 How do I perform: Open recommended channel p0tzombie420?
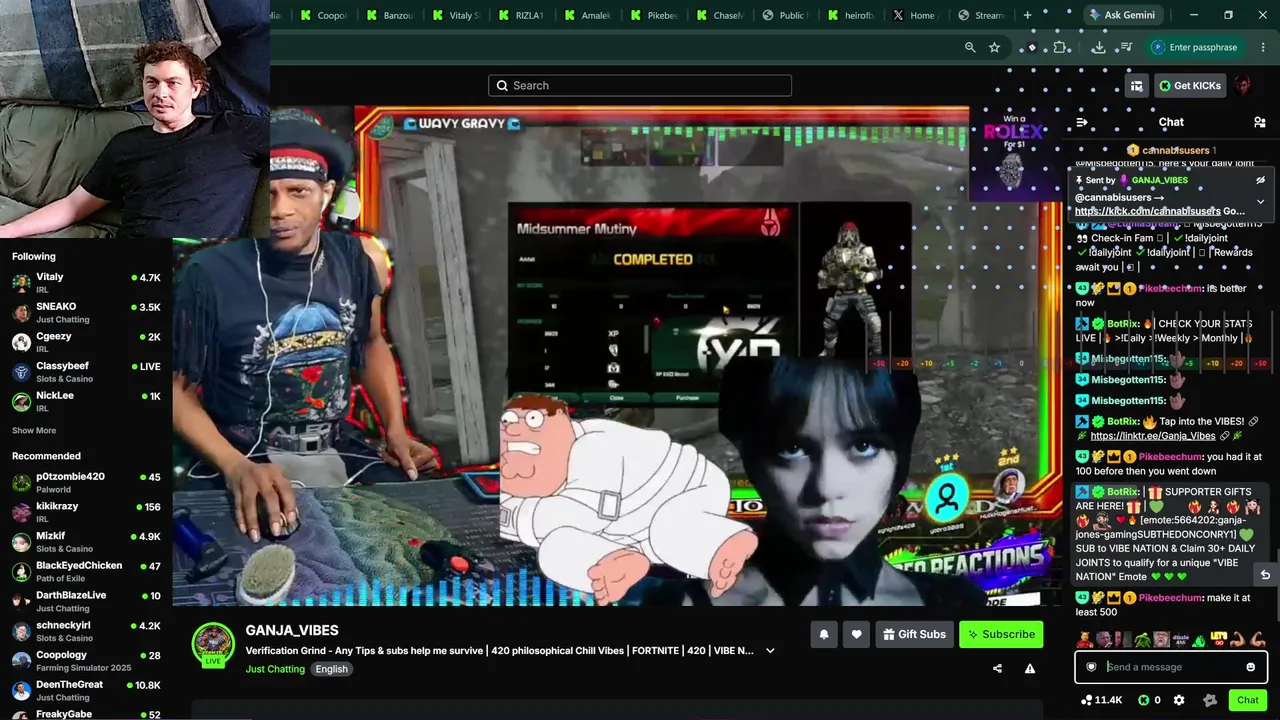click(x=86, y=483)
